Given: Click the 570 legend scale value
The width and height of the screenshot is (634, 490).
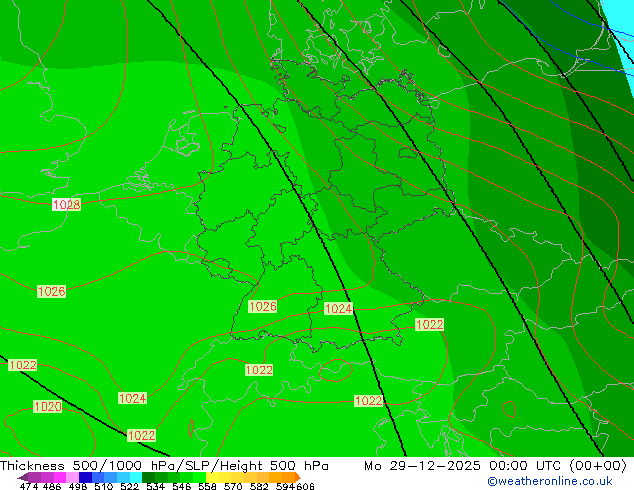Looking at the screenshot, I should [x=233, y=486].
